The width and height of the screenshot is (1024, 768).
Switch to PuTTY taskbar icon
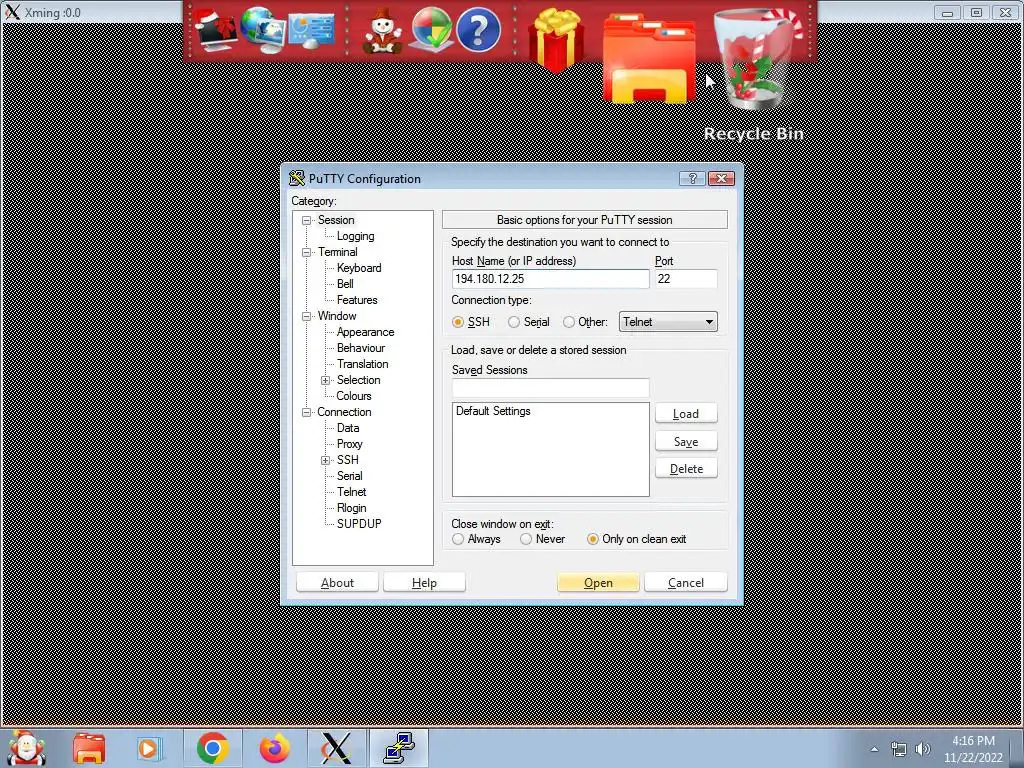398,748
